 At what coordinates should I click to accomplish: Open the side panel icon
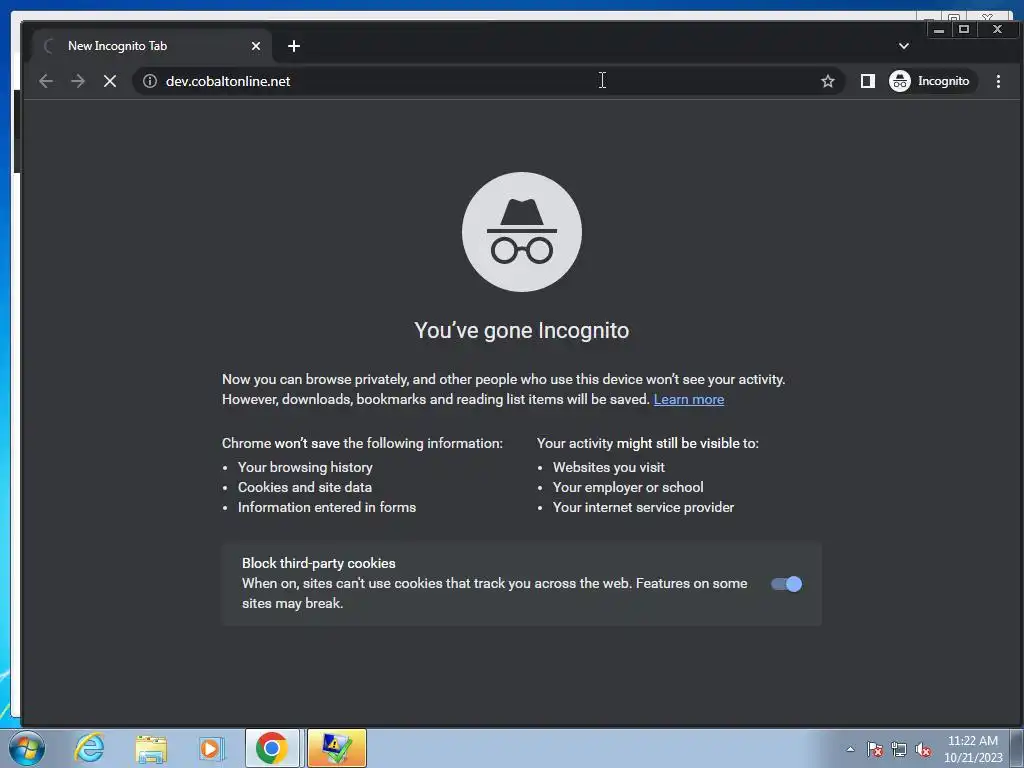[867, 81]
